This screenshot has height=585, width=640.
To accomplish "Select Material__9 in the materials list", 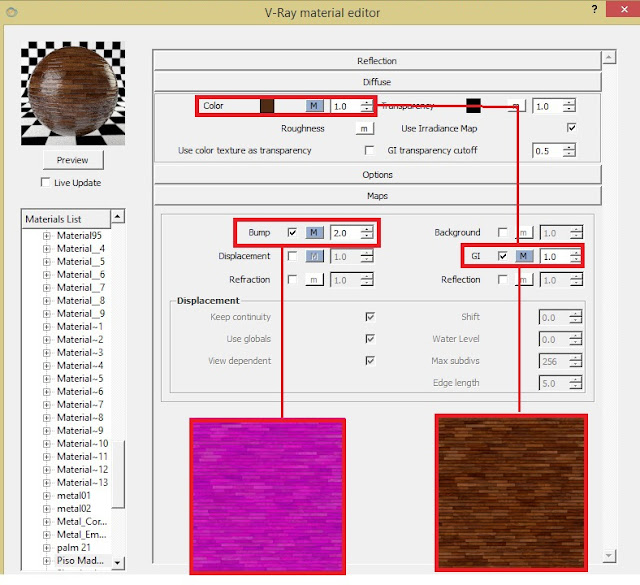I will coord(81,314).
